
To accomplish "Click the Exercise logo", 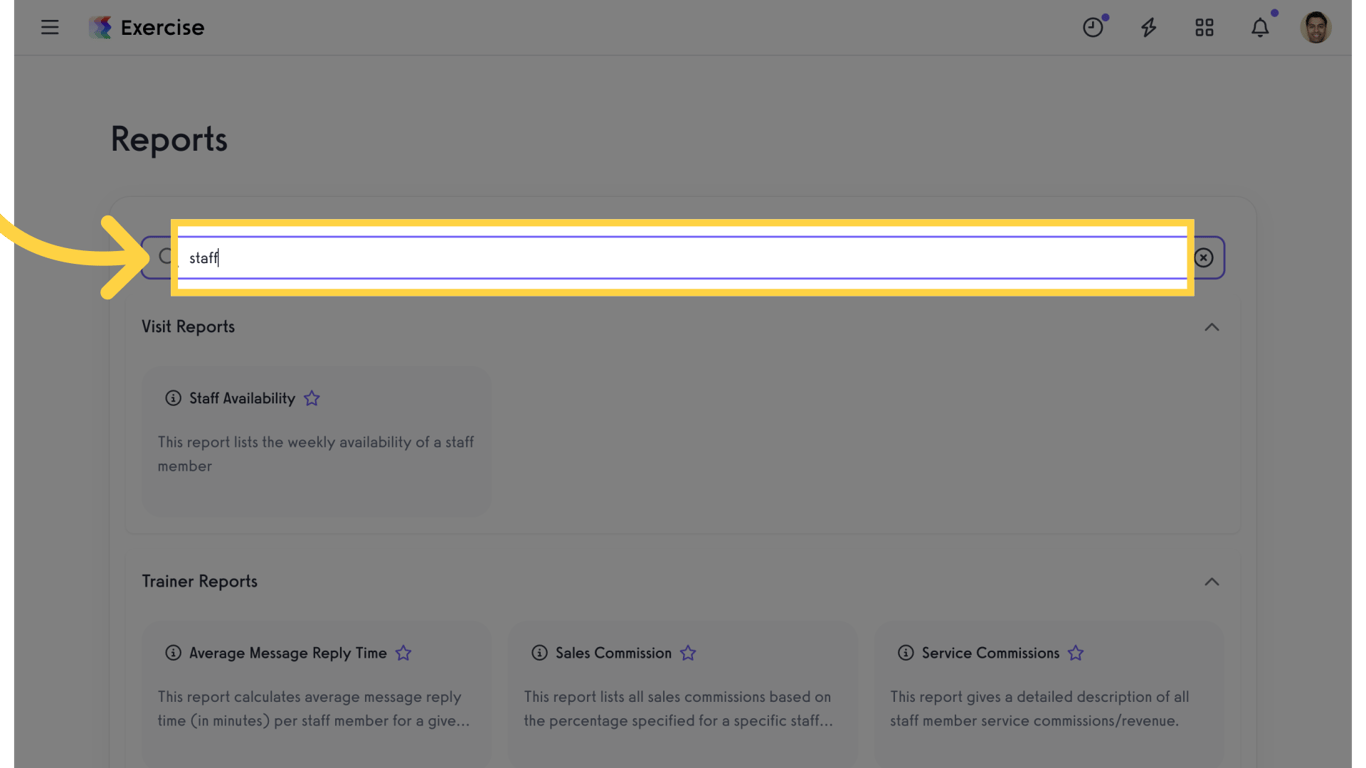I will 146,27.
